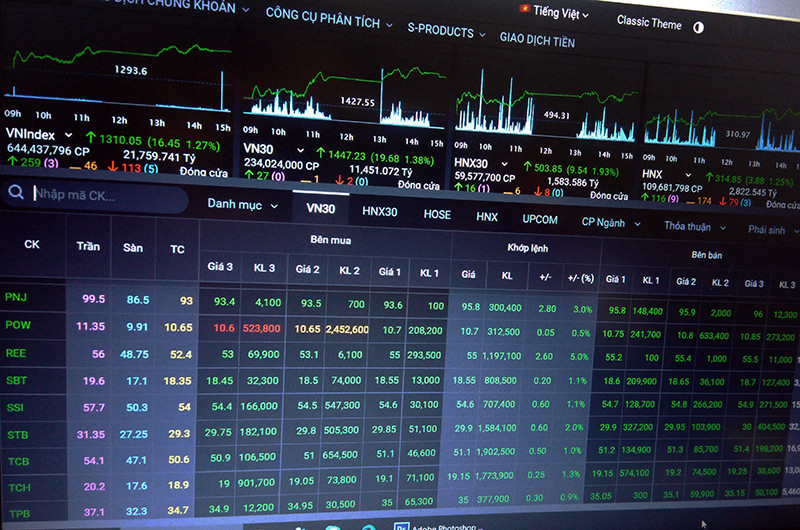The width and height of the screenshot is (800, 530).
Task: Click the Giao dịch tiền link
Action: pyautogui.click(x=537, y=38)
